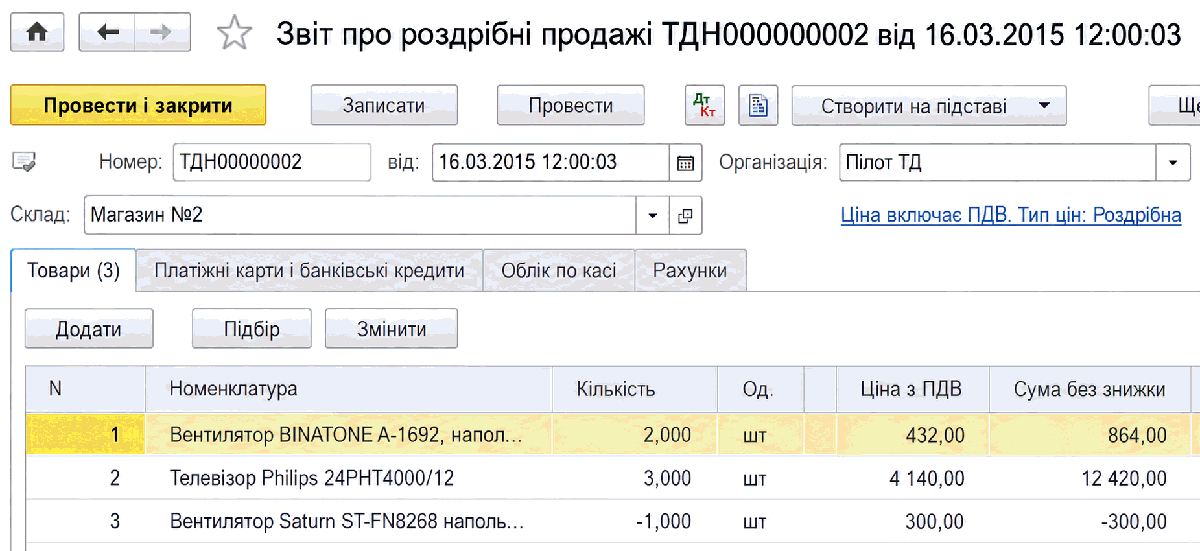Add a row with Додати
1200x551 pixels.
click(89, 329)
